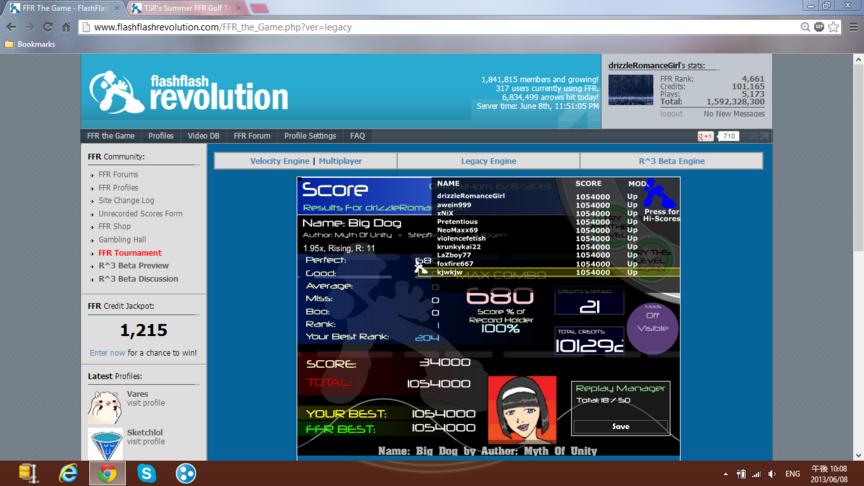Screen dimensions: 864x486
Task: Reload the page with the refresh icon
Action: coord(47,27)
